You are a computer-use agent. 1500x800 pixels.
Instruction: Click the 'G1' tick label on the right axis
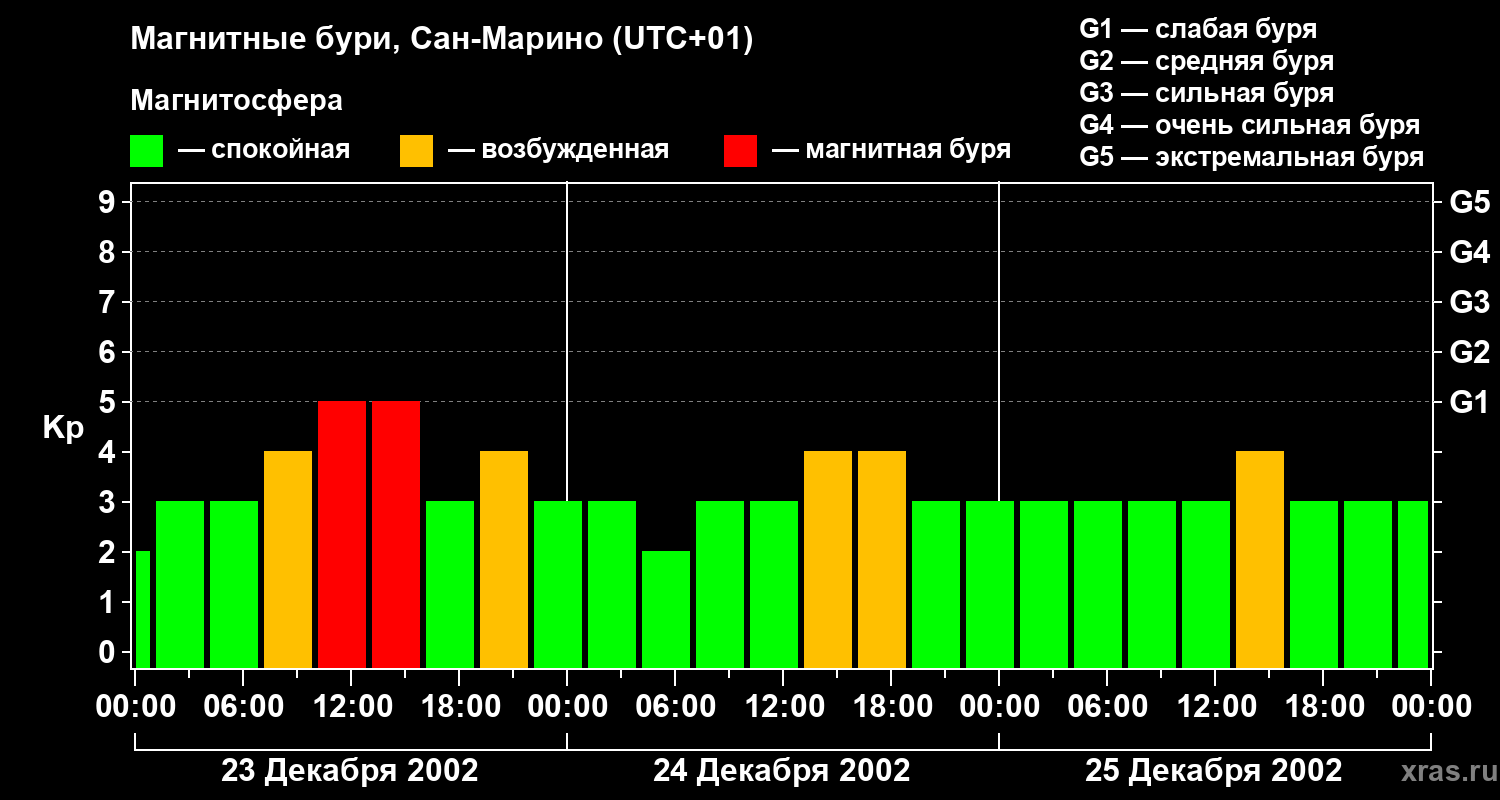pos(1470,402)
